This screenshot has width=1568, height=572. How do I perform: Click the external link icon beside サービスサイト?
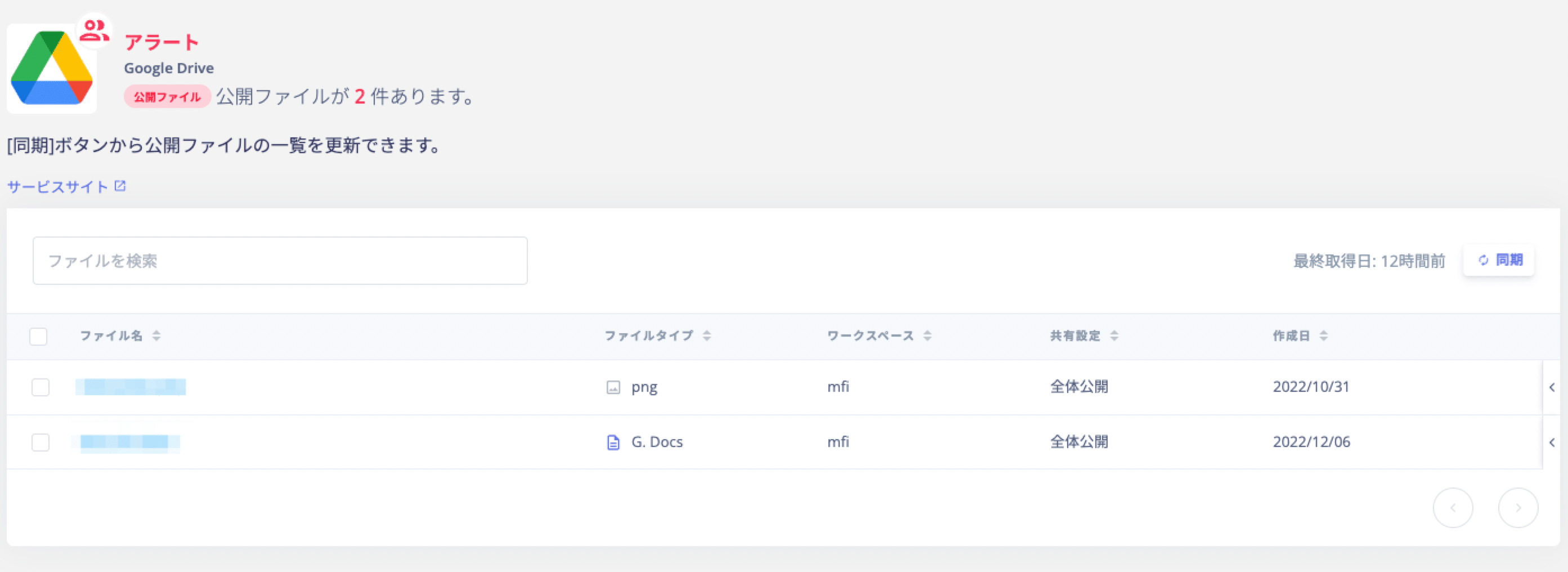(x=120, y=186)
